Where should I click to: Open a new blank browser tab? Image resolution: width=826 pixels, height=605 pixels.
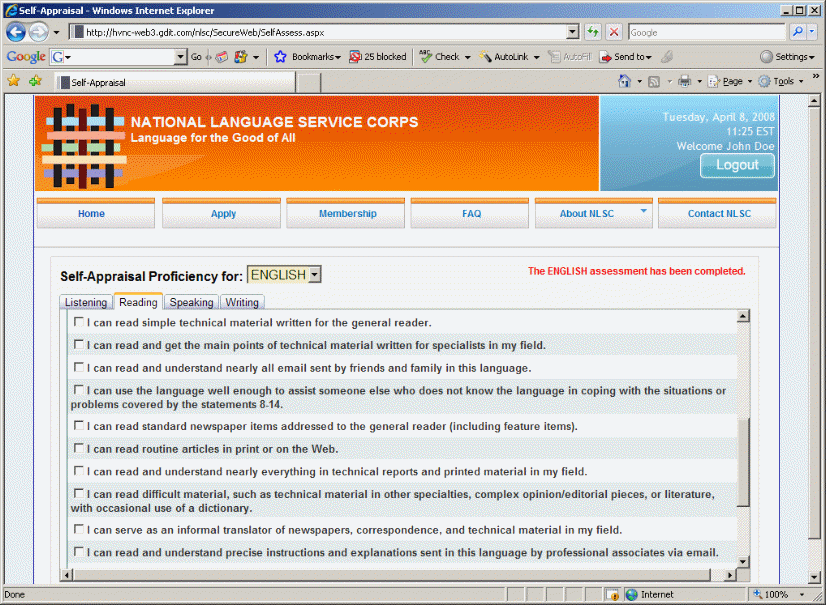309,83
